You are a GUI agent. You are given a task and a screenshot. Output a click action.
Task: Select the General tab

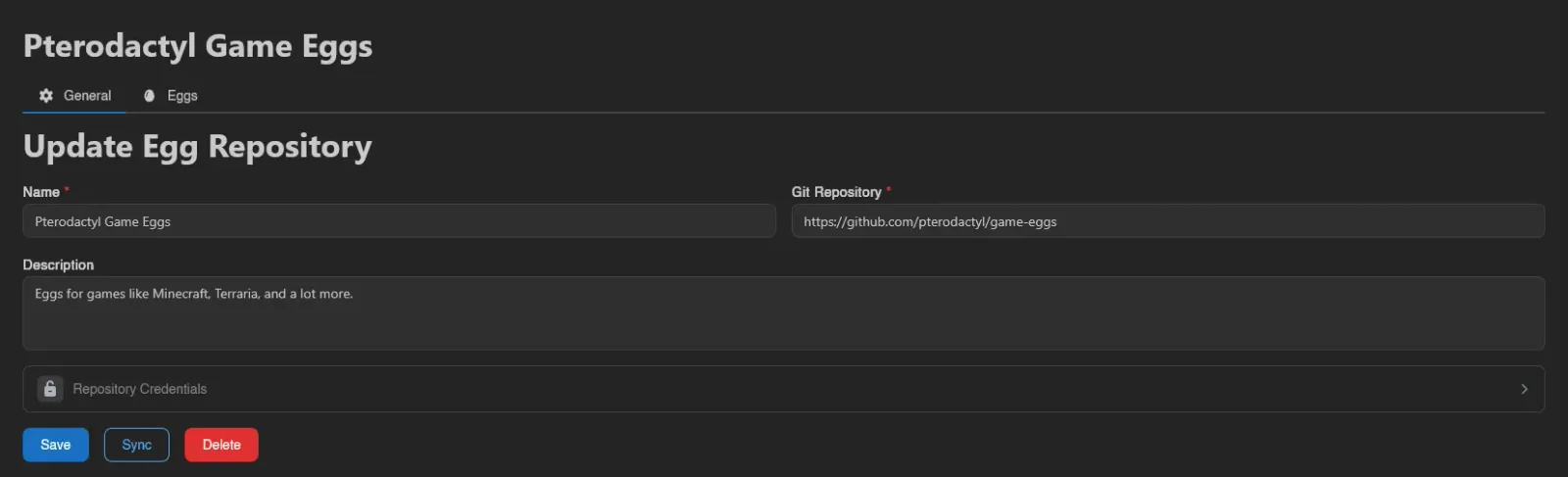click(x=74, y=96)
